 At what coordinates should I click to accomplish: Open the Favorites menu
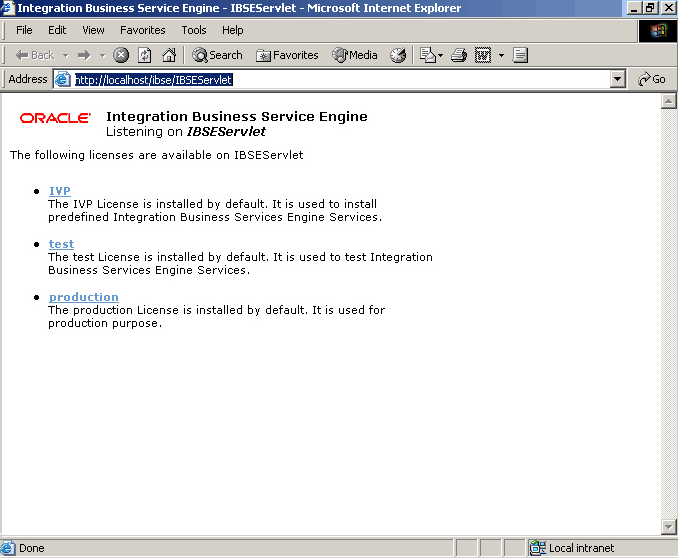[143, 30]
